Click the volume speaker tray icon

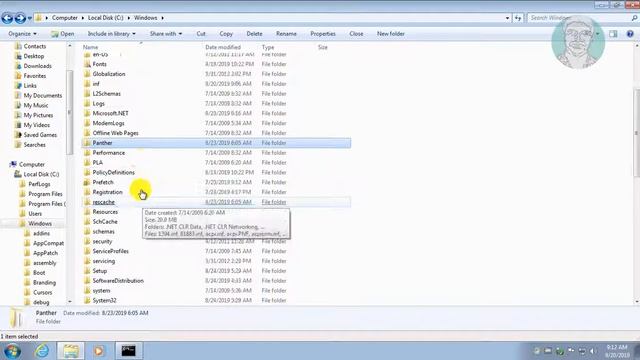(x=593, y=351)
